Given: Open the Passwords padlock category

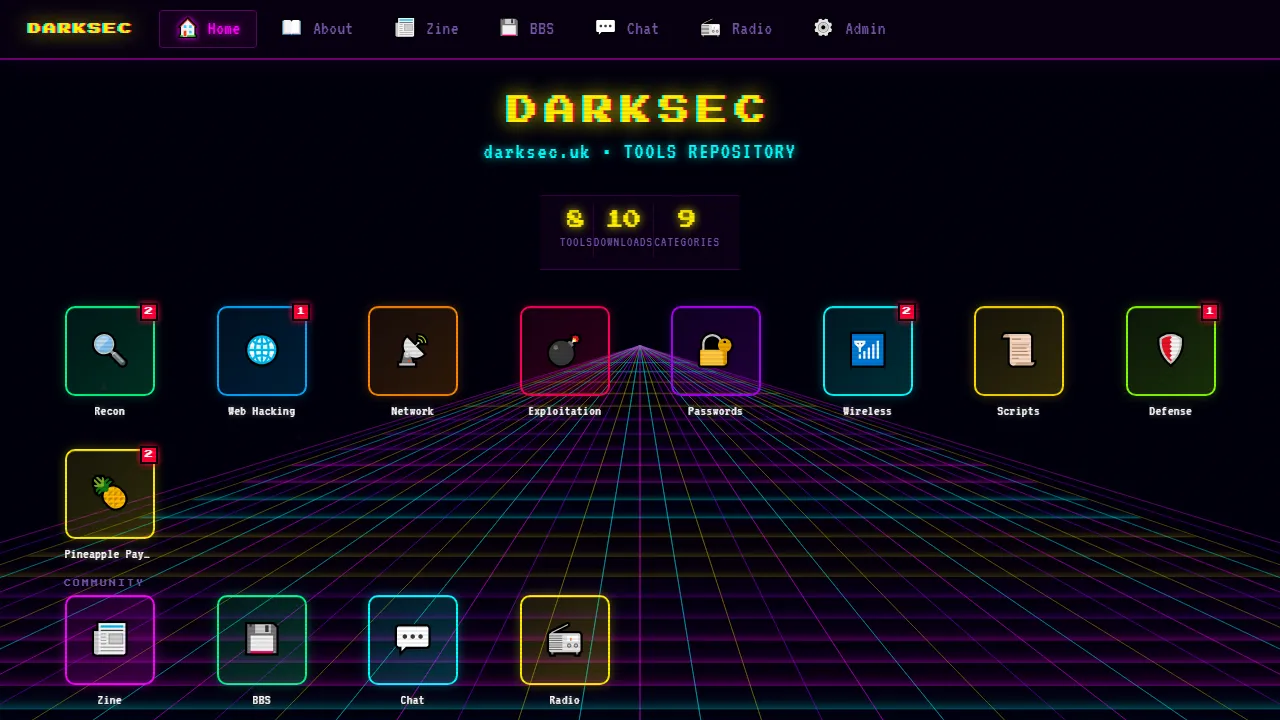Looking at the screenshot, I should tap(715, 351).
